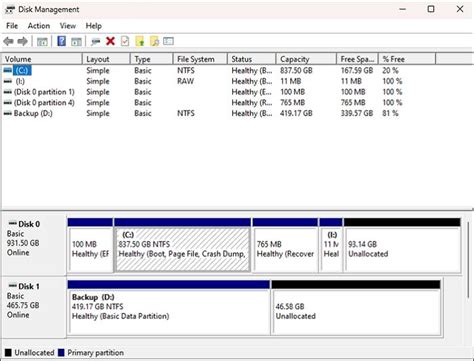Click the Back arrow toolbar icon
Screen dimensions: 474x361
(x=8, y=42)
